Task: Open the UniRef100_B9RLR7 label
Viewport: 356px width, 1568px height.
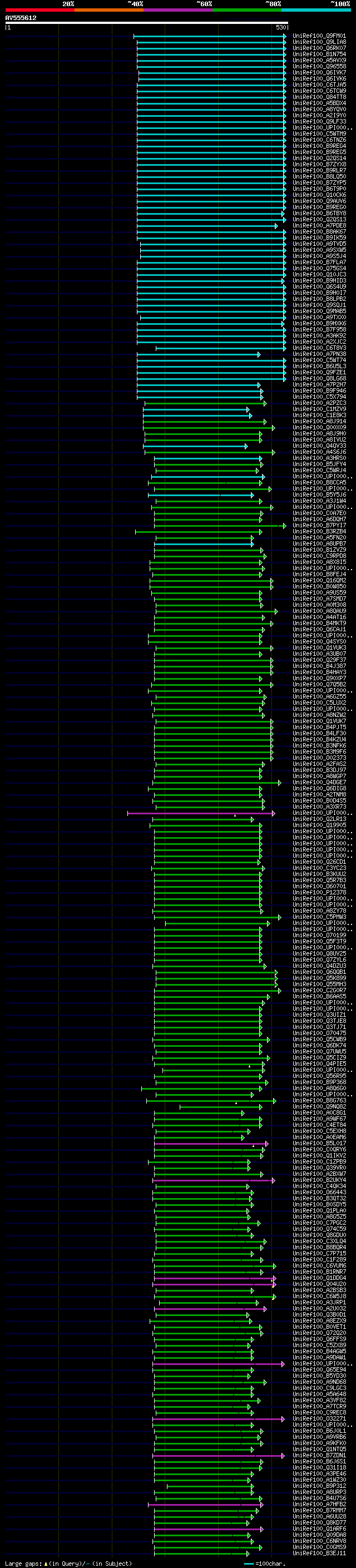Action: point(319,170)
